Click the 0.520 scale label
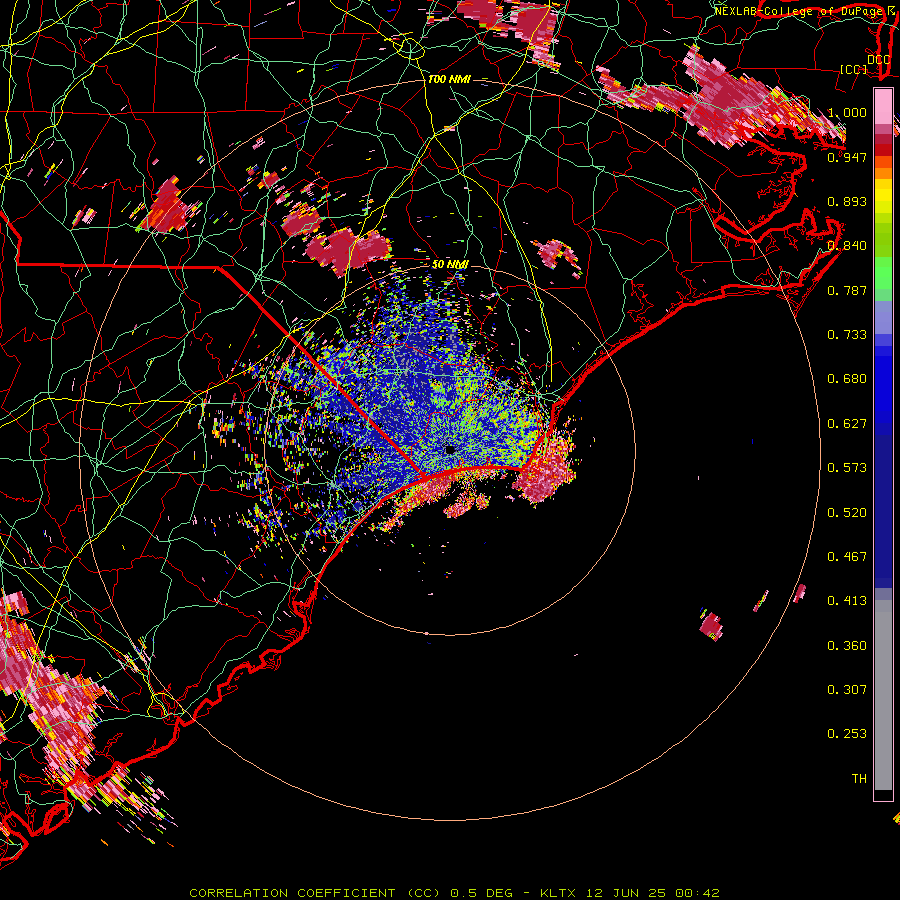This screenshot has height=900, width=900. click(x=847, y=513)
